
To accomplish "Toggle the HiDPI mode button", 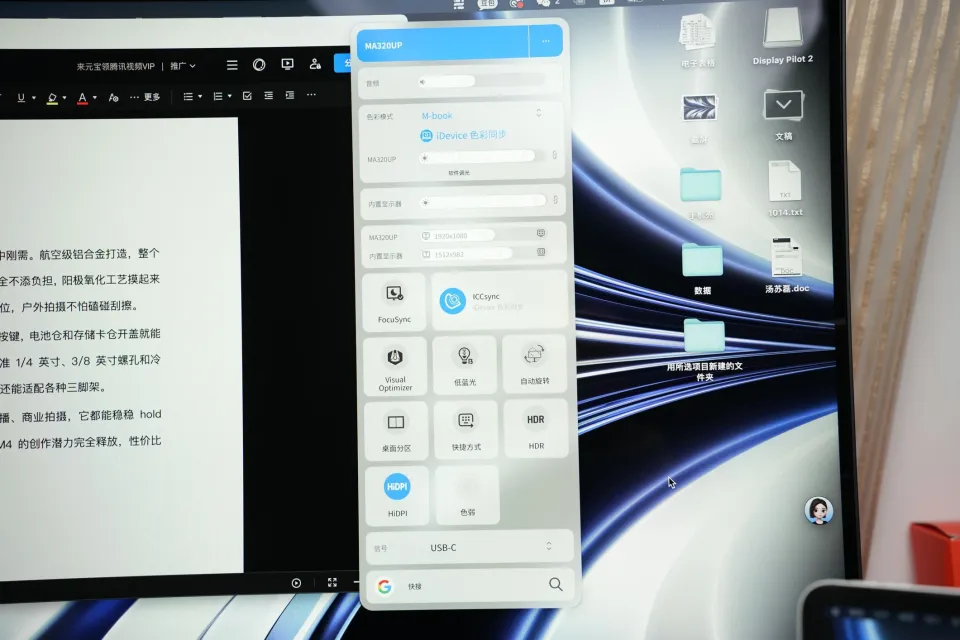I will (x=397, y=487).
